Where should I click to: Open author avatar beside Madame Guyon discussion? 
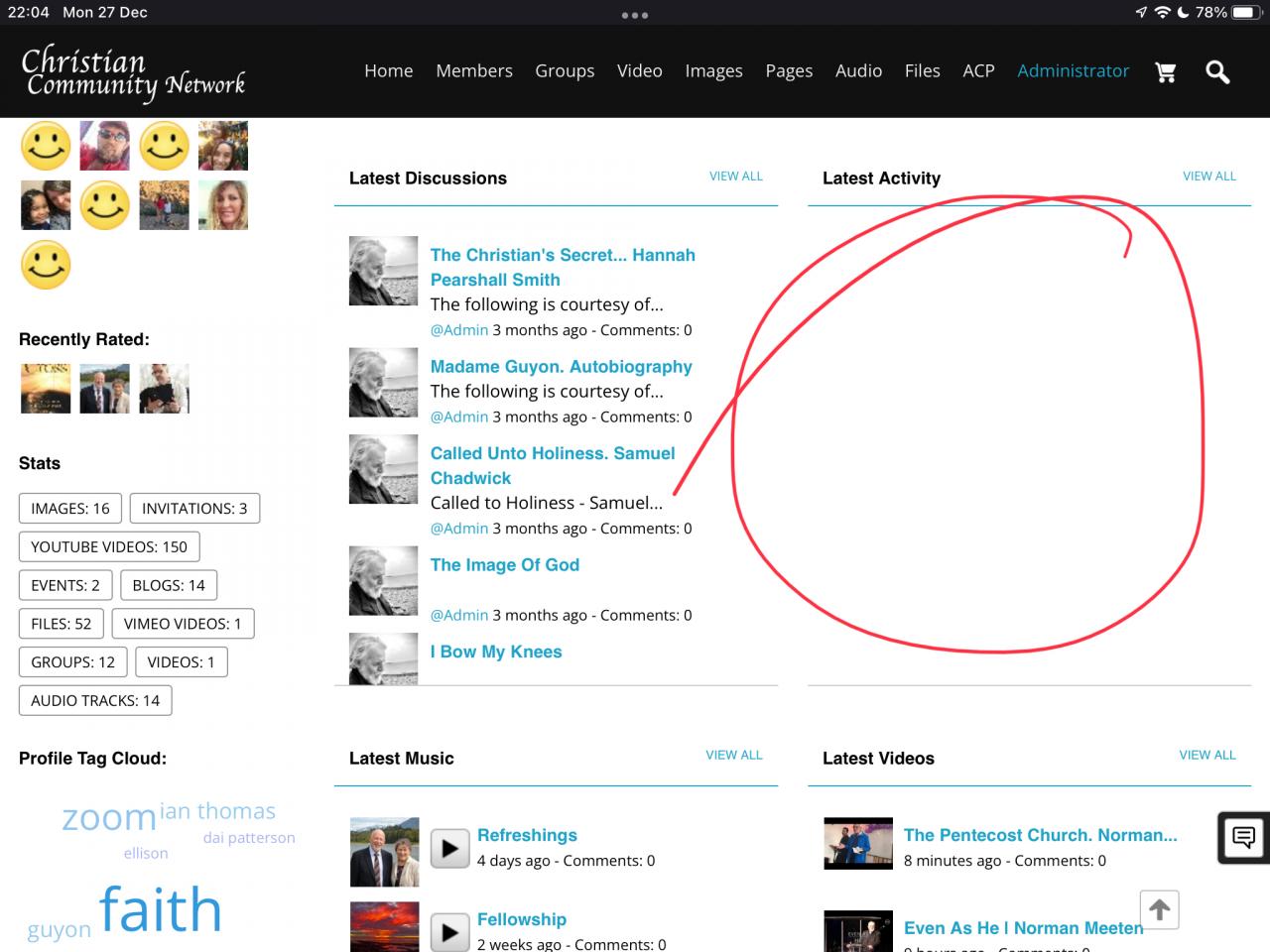click(383, 382)
